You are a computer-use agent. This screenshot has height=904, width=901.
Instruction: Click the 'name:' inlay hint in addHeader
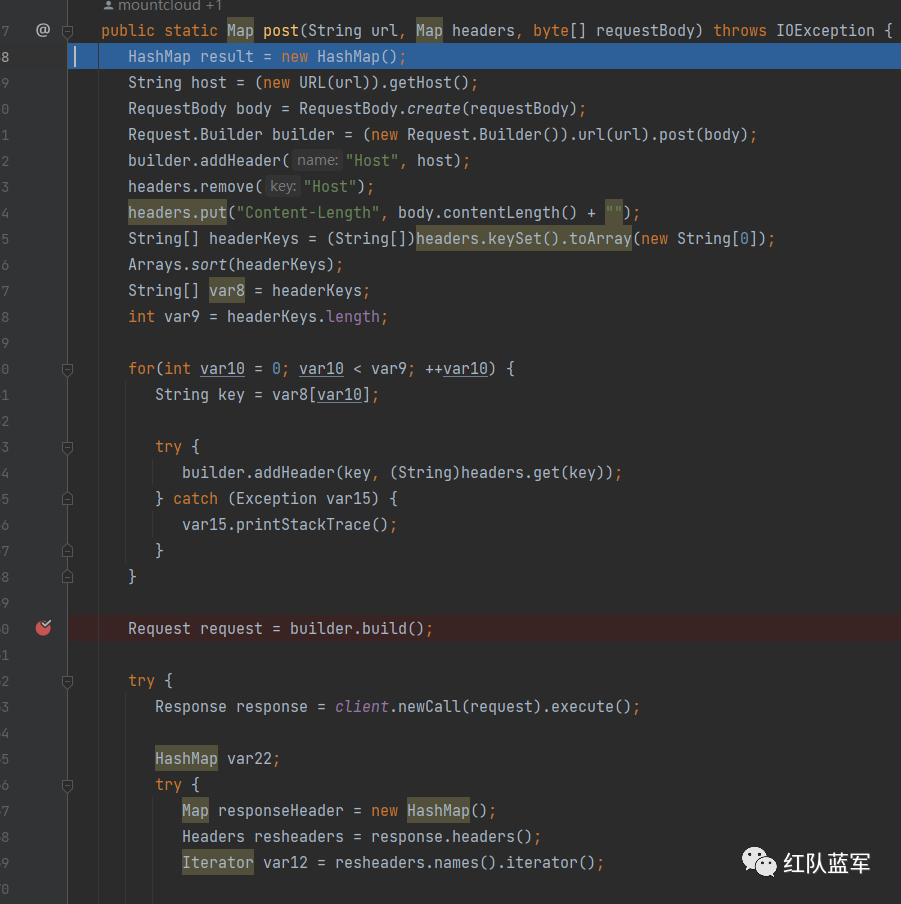pos(318,160)
